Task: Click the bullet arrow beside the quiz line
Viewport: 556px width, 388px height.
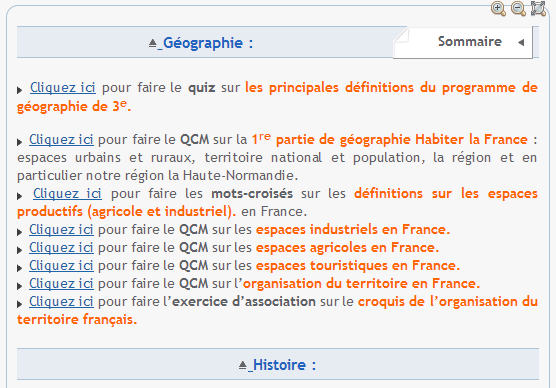Action: point(20,90)
